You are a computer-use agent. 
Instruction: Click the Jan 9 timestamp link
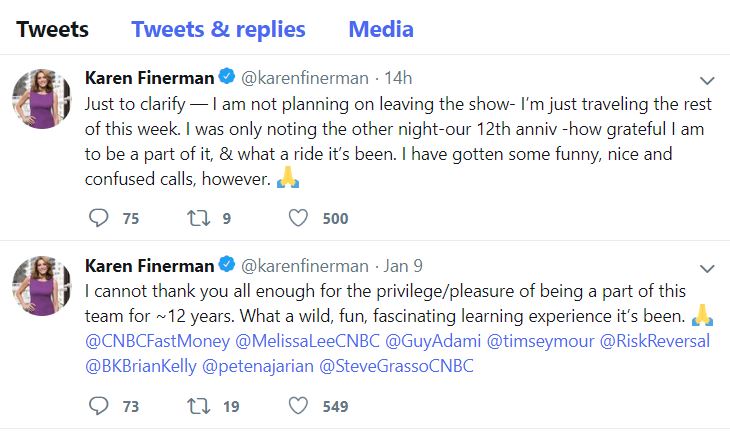pos(405,267)
